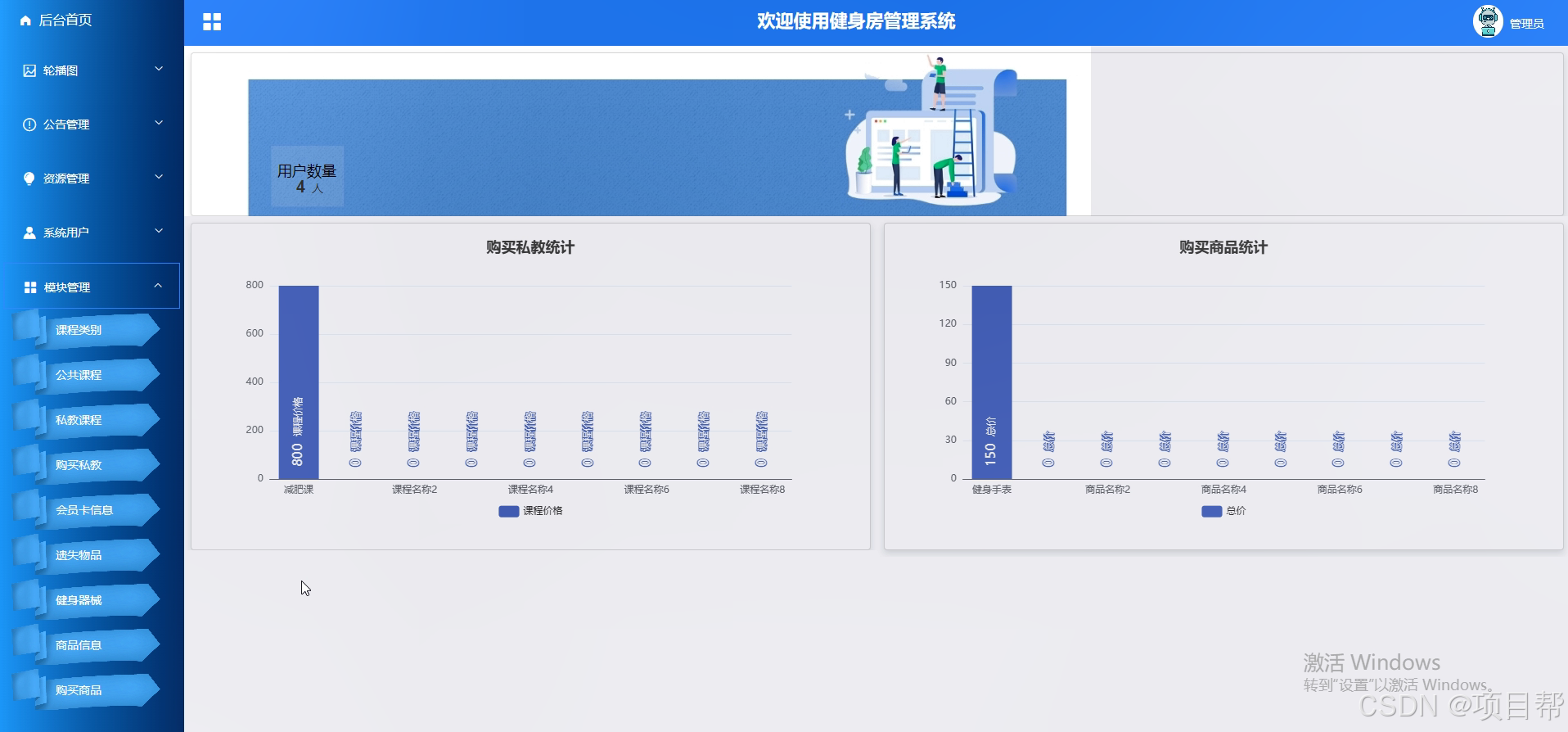Click the 欢迎使用健身房管理系统 header title
This screenshot has width=1568, height=732.
tap(856, 21)
